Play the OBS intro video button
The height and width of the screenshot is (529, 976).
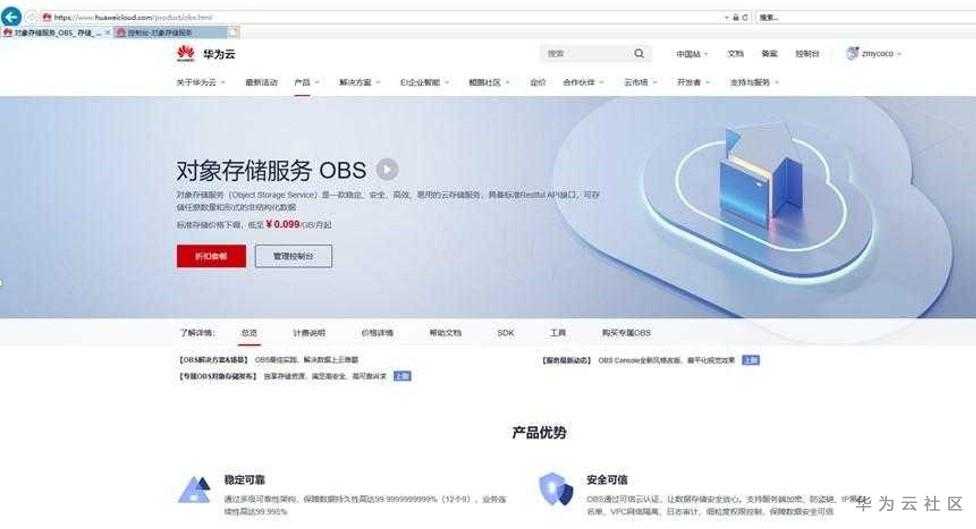click(x=387, y=169)
